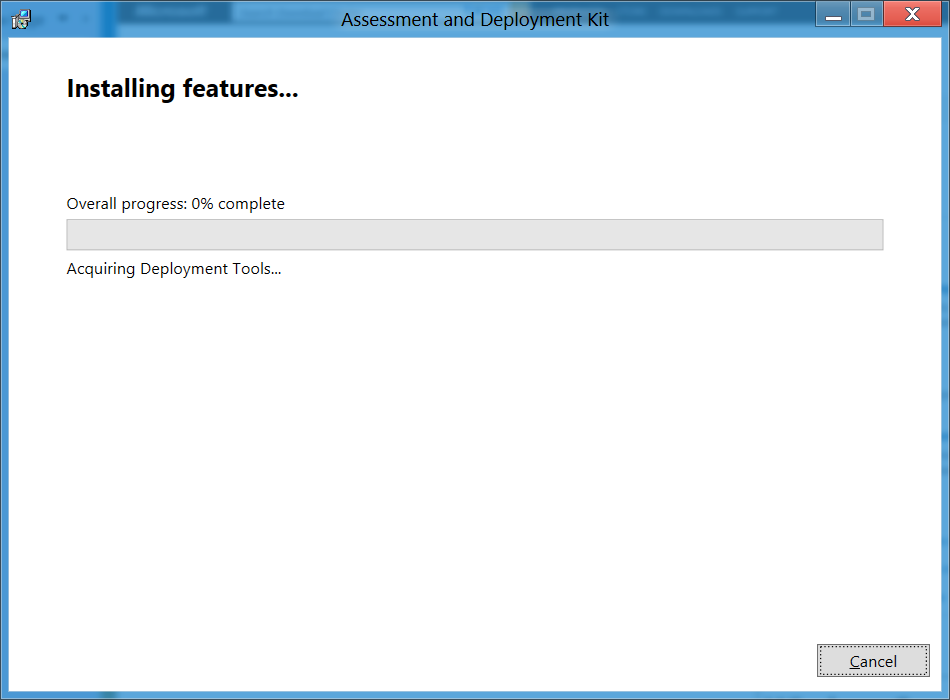This screenshot has width=950, height=700.
Task: Click 'Overall progress: 0% complete' text
Action: click(x=176, y=204)
